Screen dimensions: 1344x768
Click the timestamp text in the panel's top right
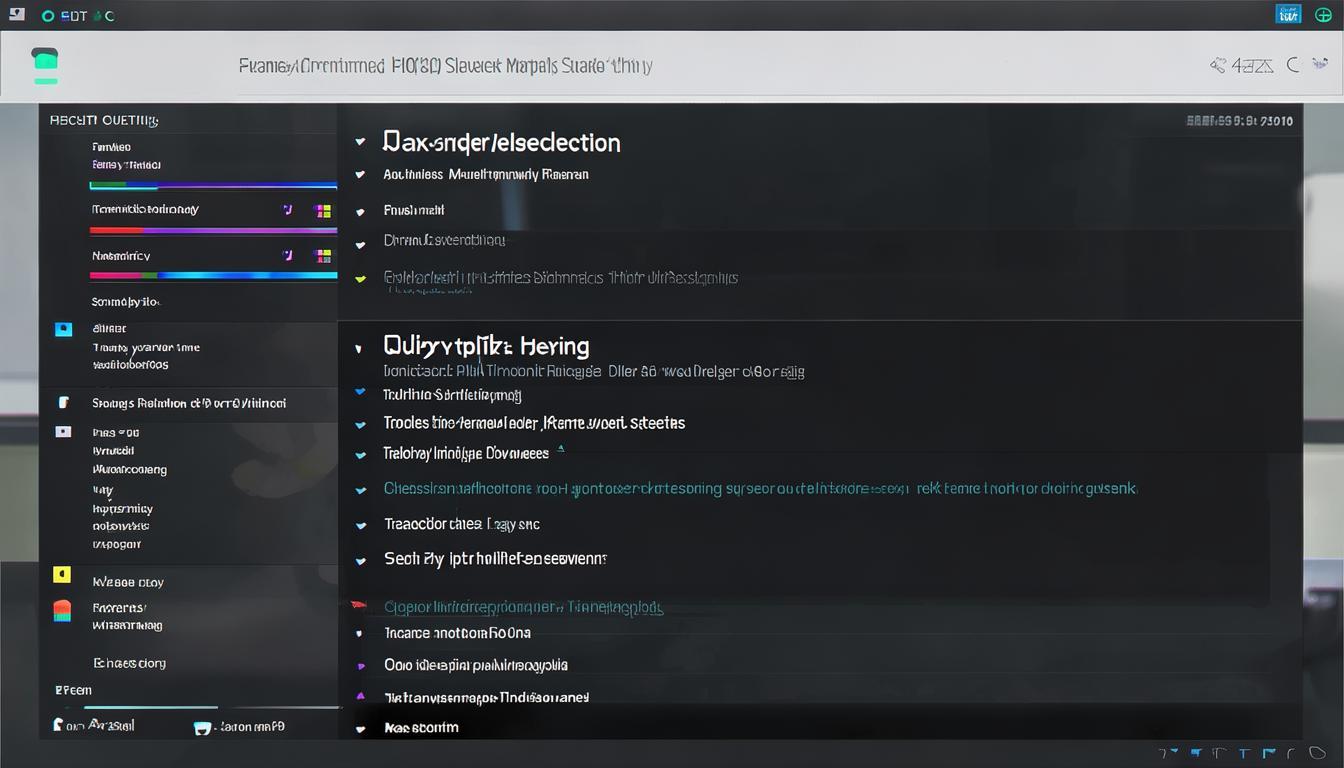coord(1239,121)
